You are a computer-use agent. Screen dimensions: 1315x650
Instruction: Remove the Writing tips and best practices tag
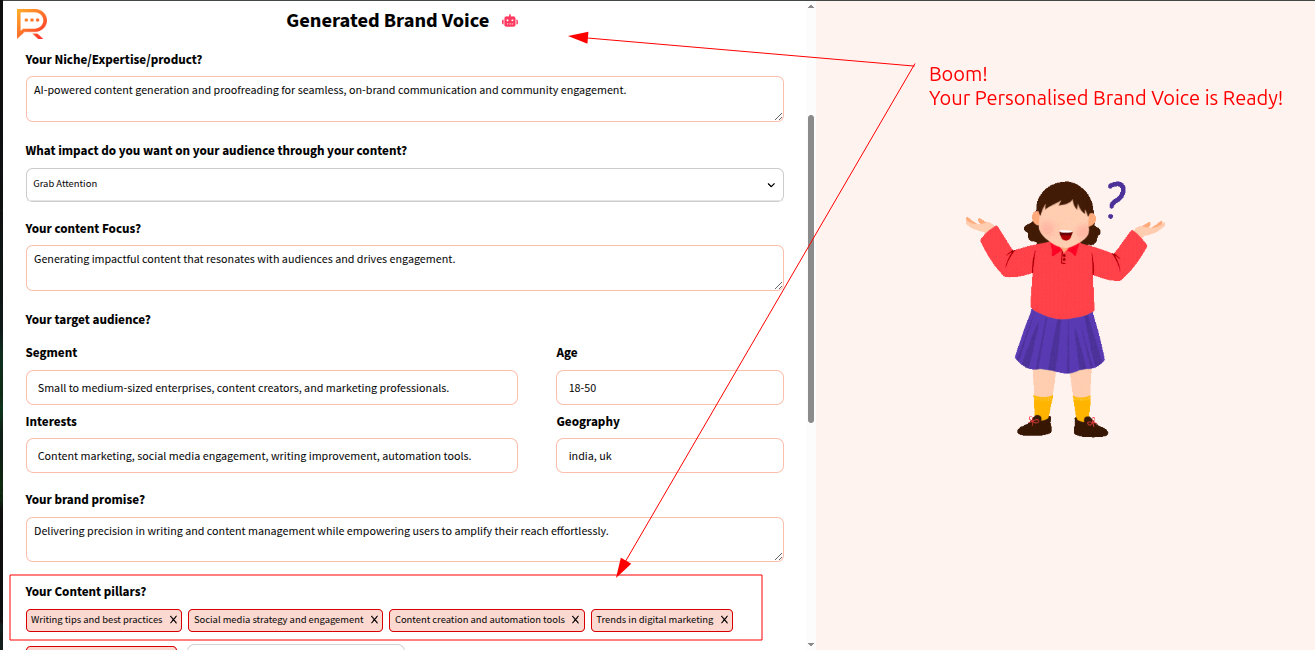pyautogui.click(x=173, y=620)
